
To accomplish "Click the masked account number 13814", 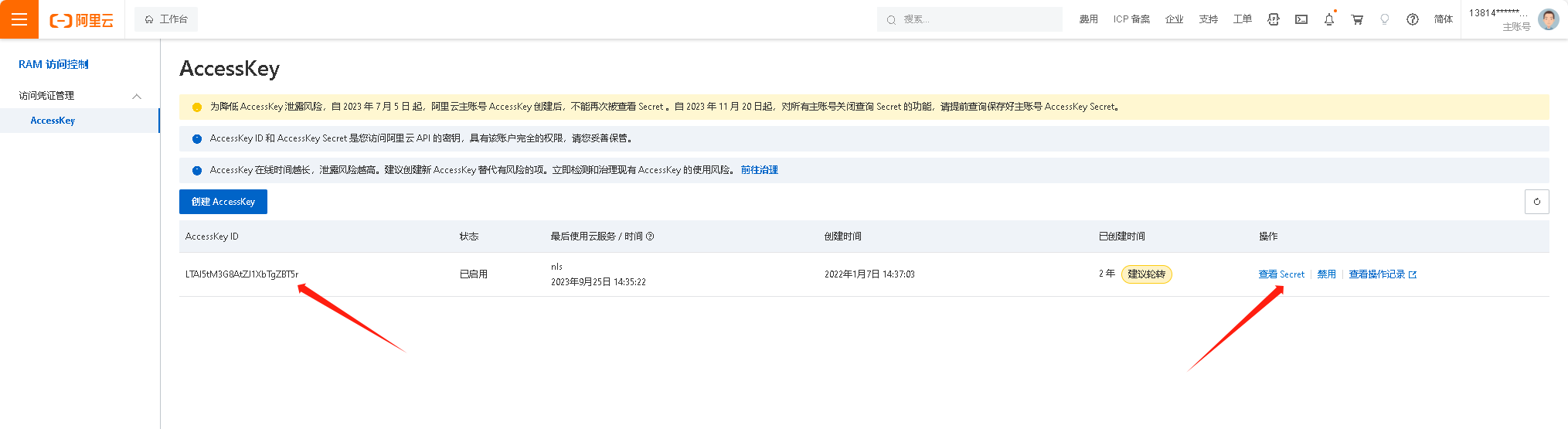I will click(1498, 12).
